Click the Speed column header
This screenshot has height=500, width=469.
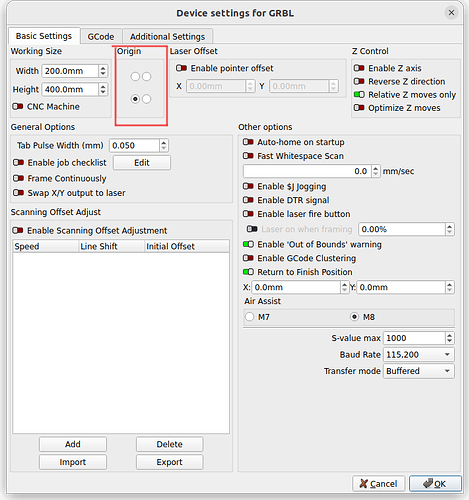(x=46, y=246)
